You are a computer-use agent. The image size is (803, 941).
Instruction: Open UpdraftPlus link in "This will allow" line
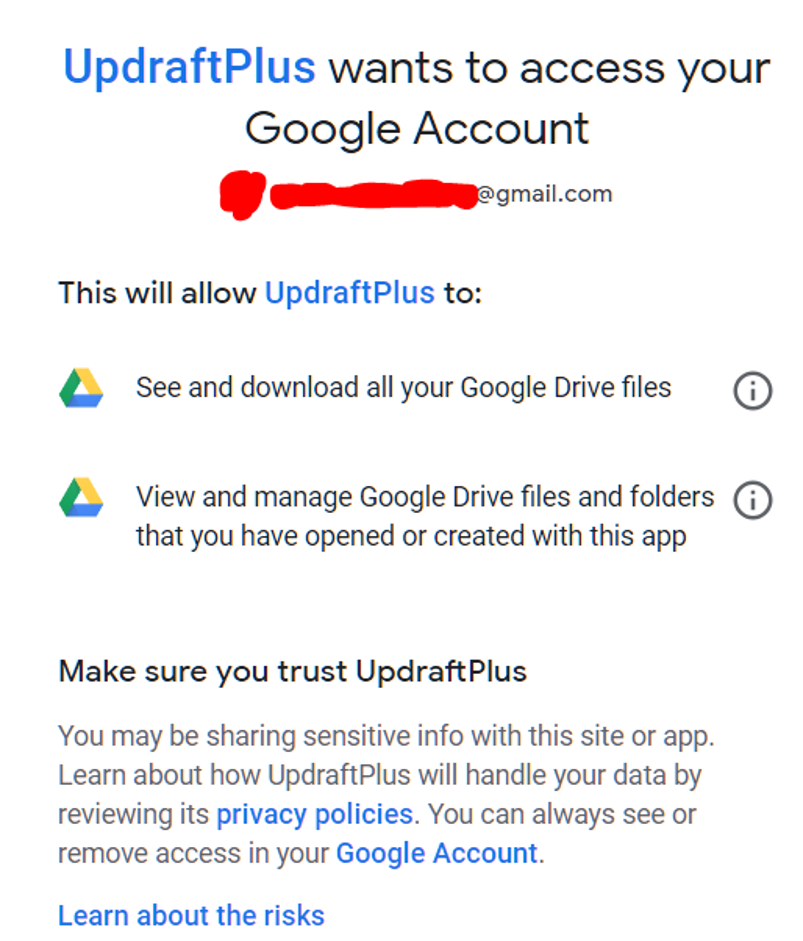349,293
